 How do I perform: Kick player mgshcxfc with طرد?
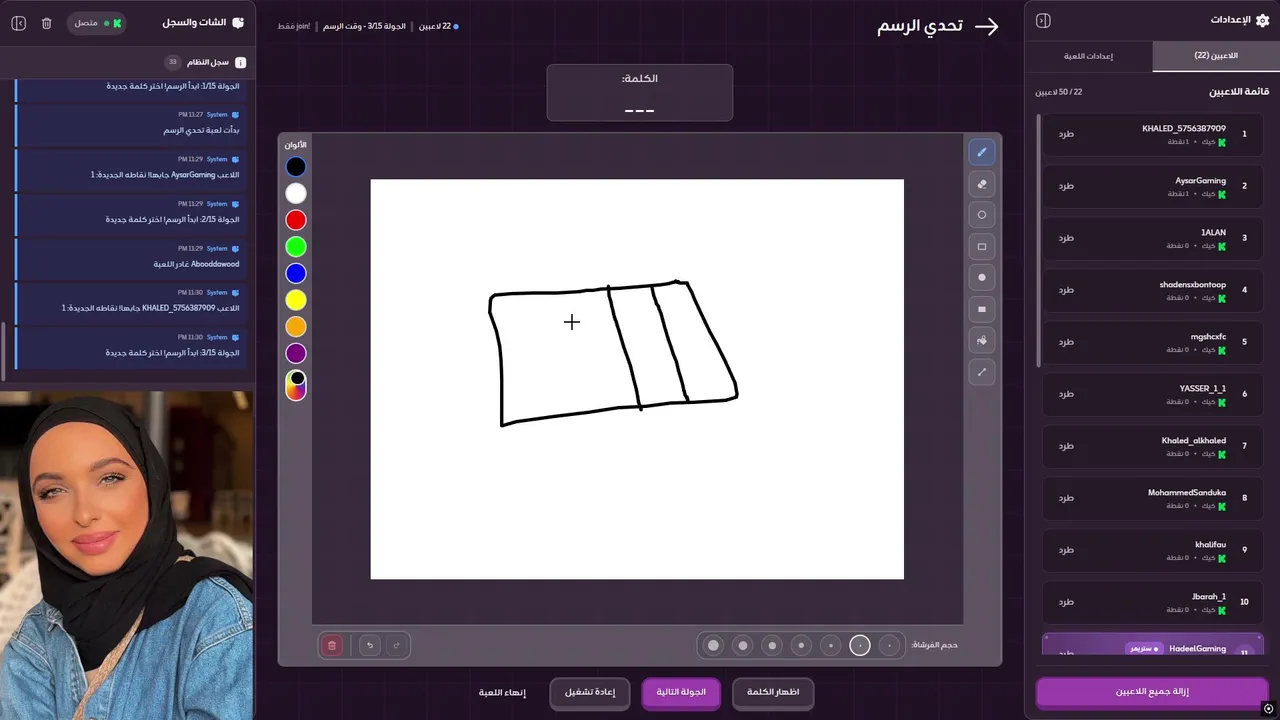pyautogui.click(x=1066, y=342)
